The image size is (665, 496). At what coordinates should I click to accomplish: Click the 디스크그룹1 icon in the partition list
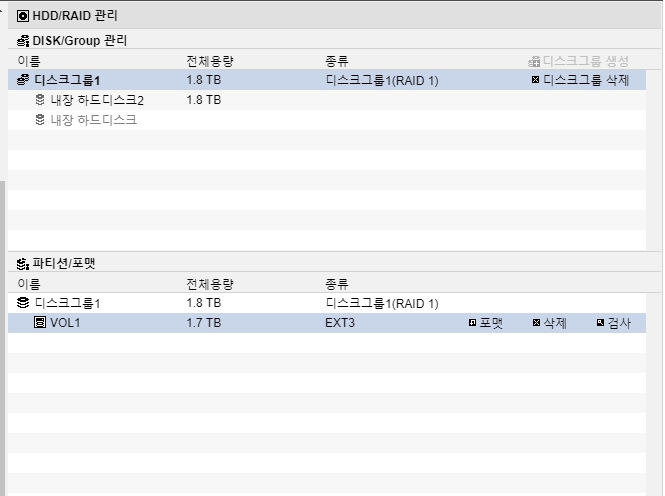(23, 303)
